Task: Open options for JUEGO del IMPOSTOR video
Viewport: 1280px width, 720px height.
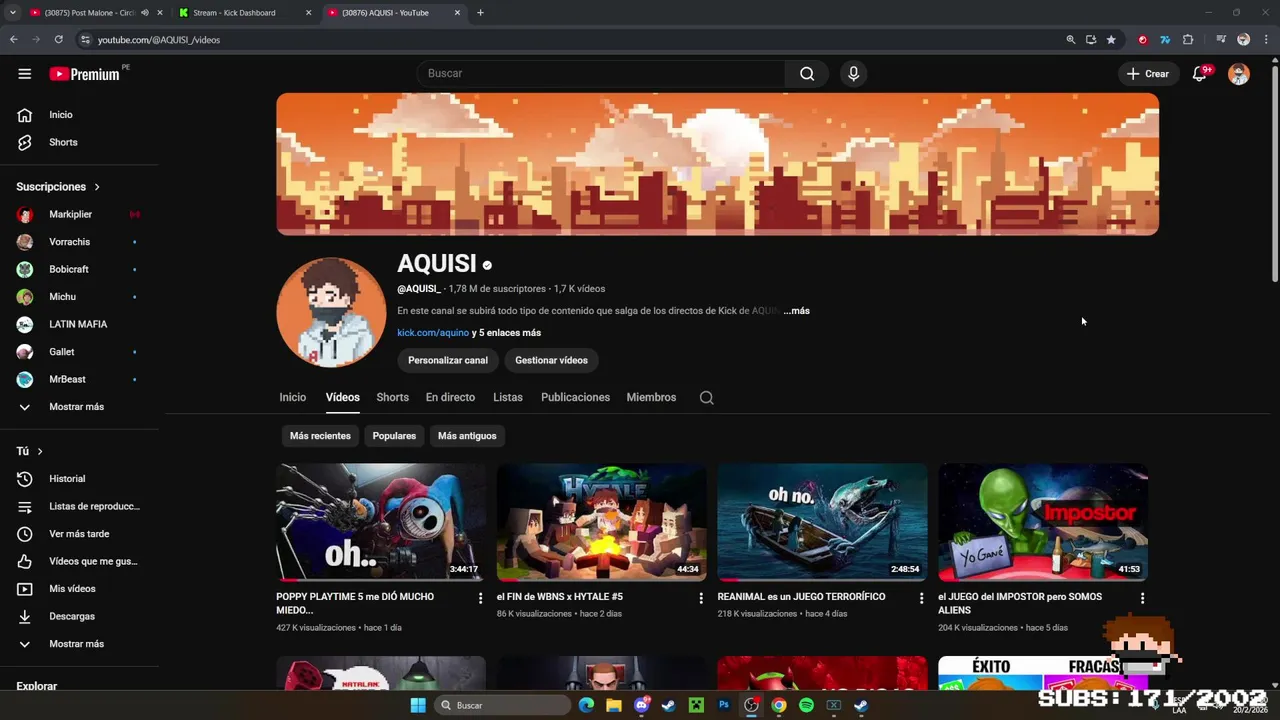Action: (1142, 598)
